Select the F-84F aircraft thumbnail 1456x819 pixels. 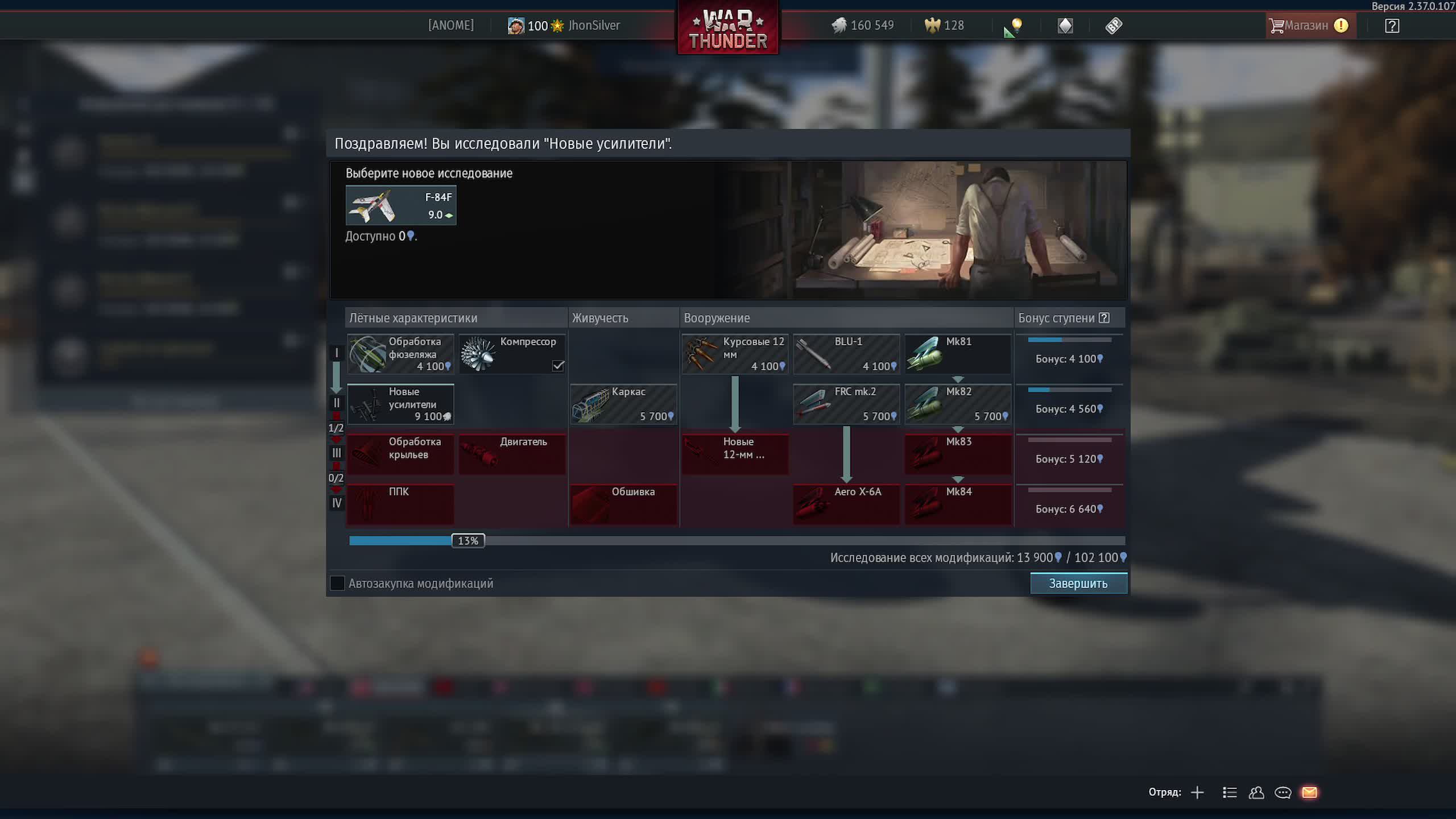point(400,205)
